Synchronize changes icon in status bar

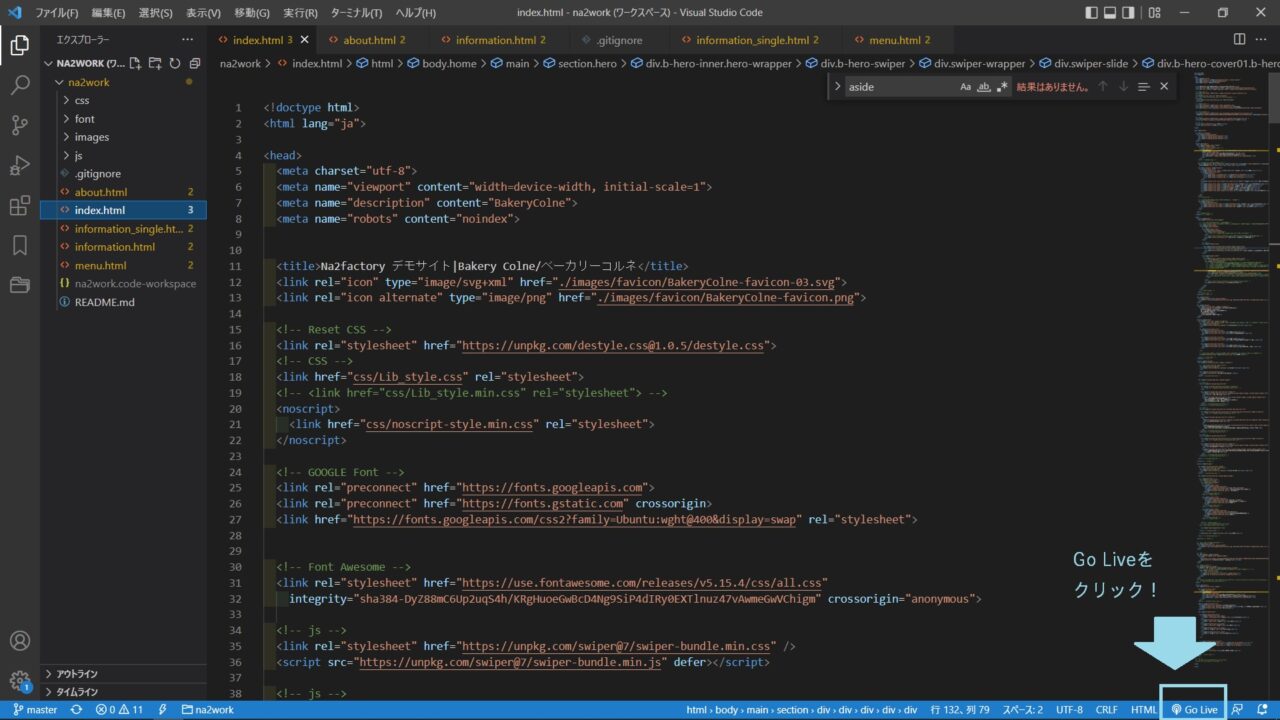point(76,710)
